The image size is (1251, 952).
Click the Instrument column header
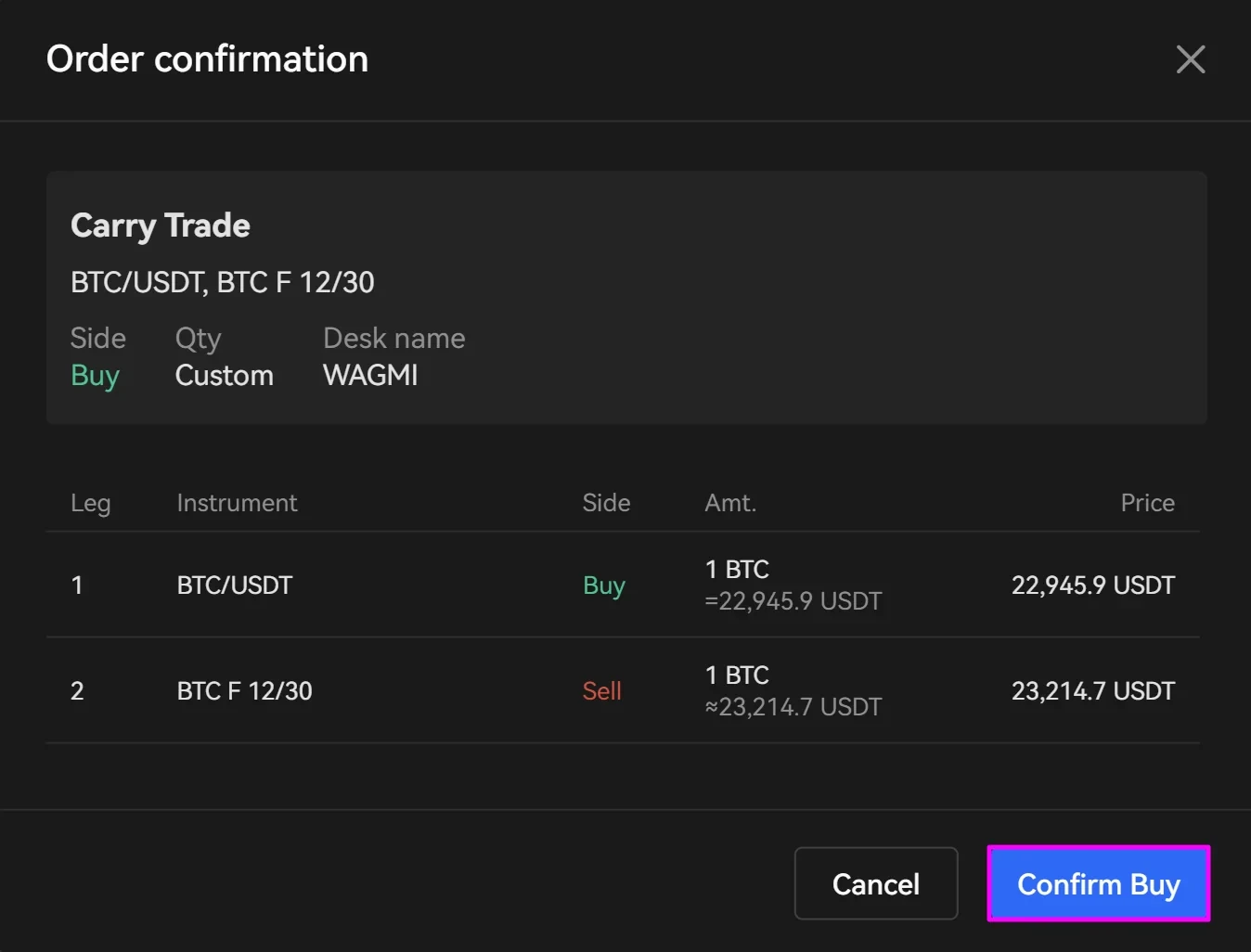pyautogui.click(x=237, y=503)
